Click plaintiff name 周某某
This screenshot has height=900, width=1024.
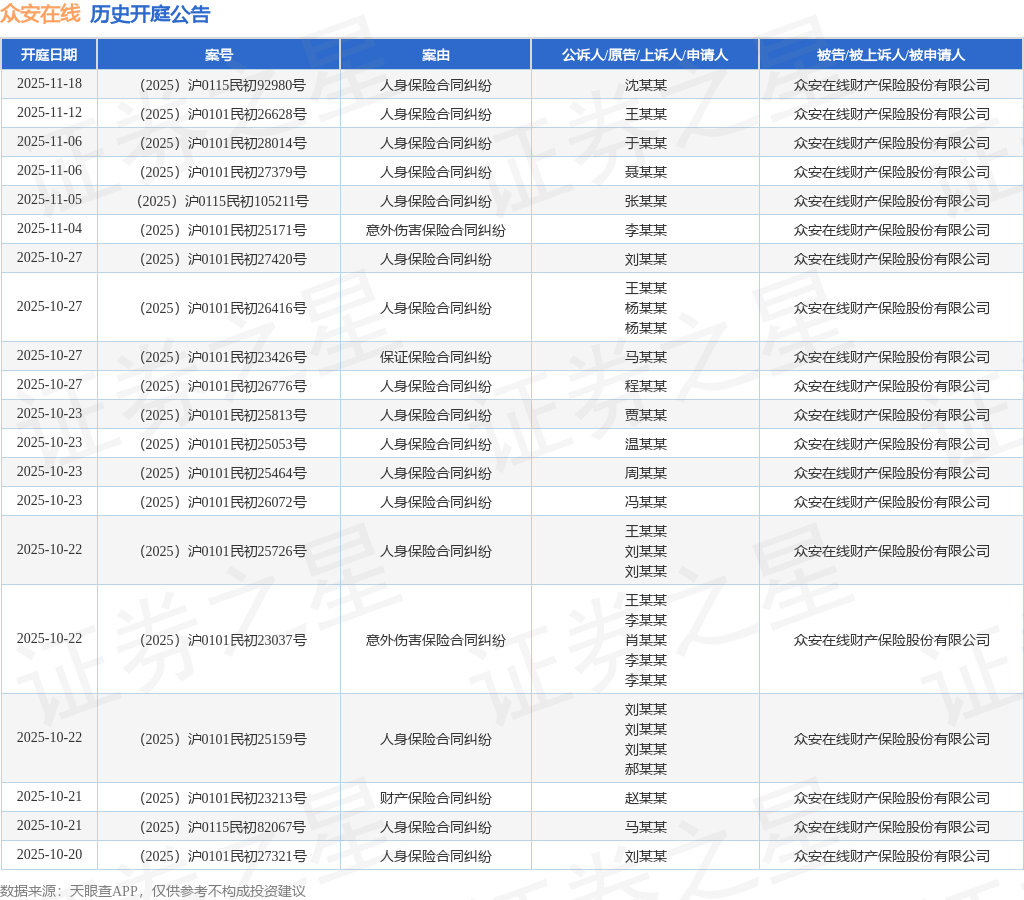645,473
